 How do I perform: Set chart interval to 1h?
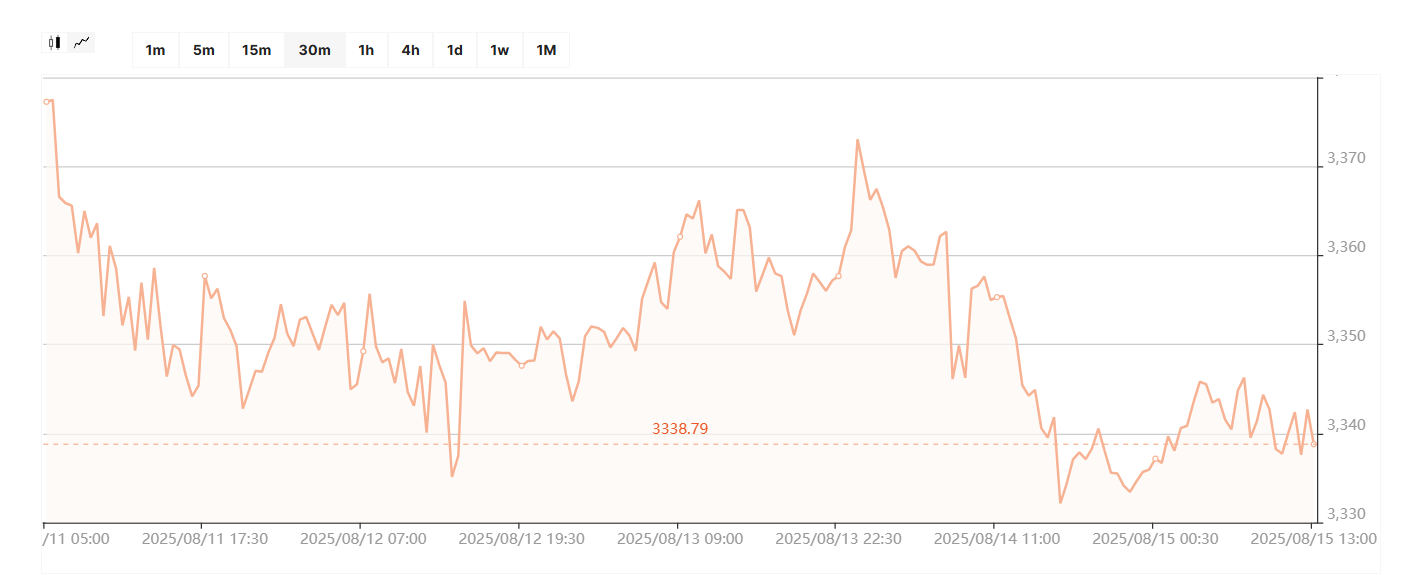pos(366,50)
